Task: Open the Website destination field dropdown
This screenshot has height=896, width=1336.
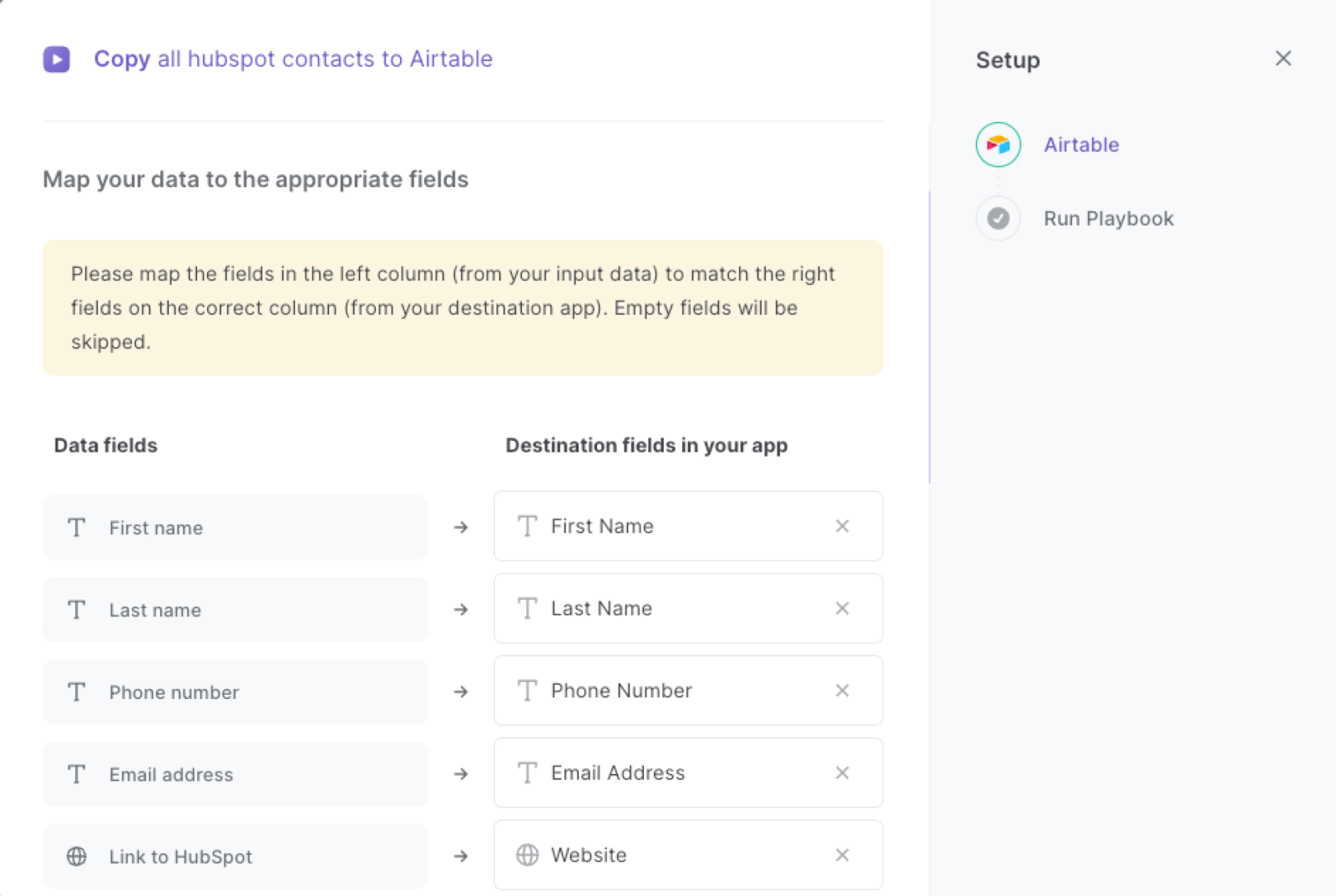Action: pyautogui.click(x=688, y=855)
